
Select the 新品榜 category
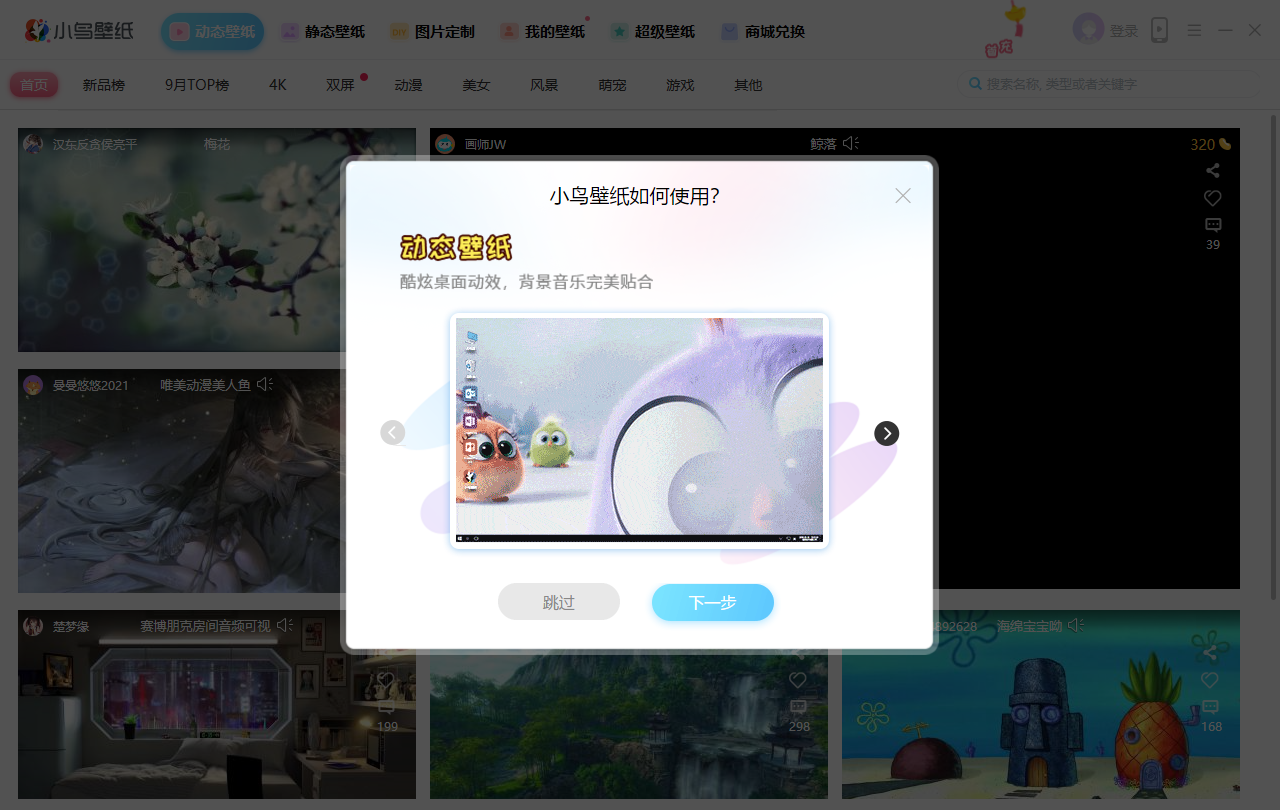click(104, 85)
